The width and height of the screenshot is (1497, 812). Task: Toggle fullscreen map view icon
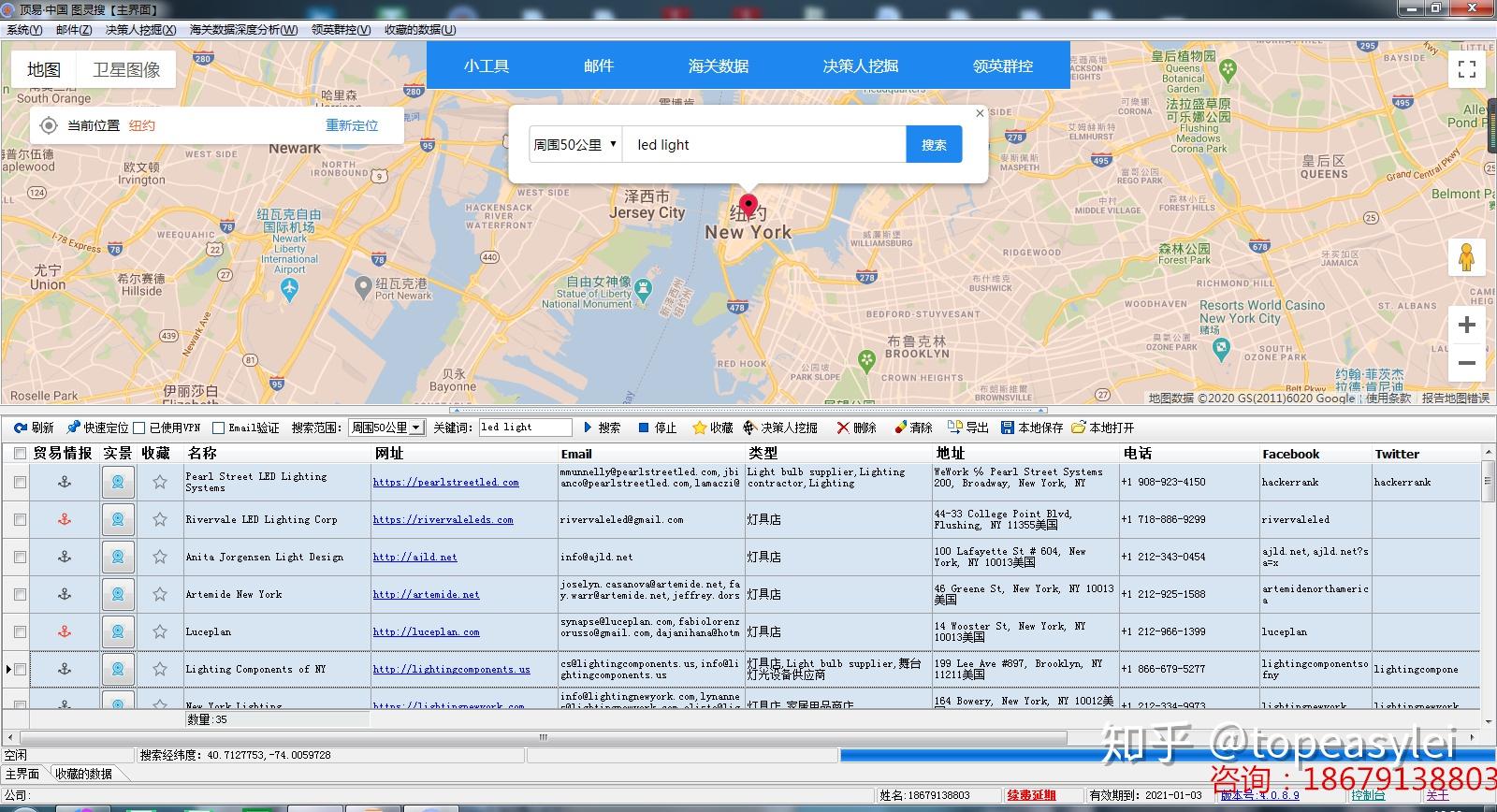pos(1467,68)
